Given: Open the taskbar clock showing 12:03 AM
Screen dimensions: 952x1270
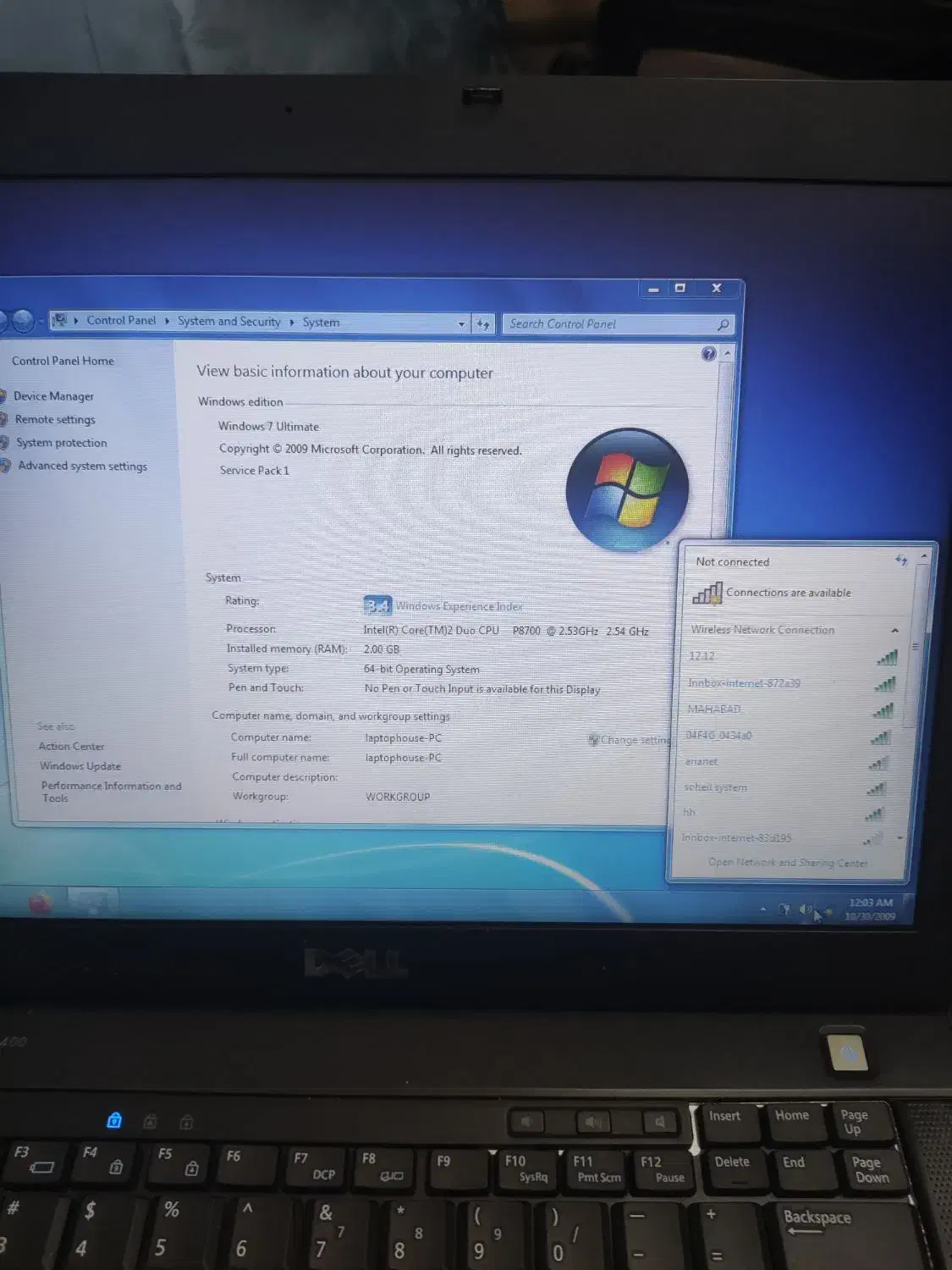Looking at the screenshot, I should (x=870, y=909).
